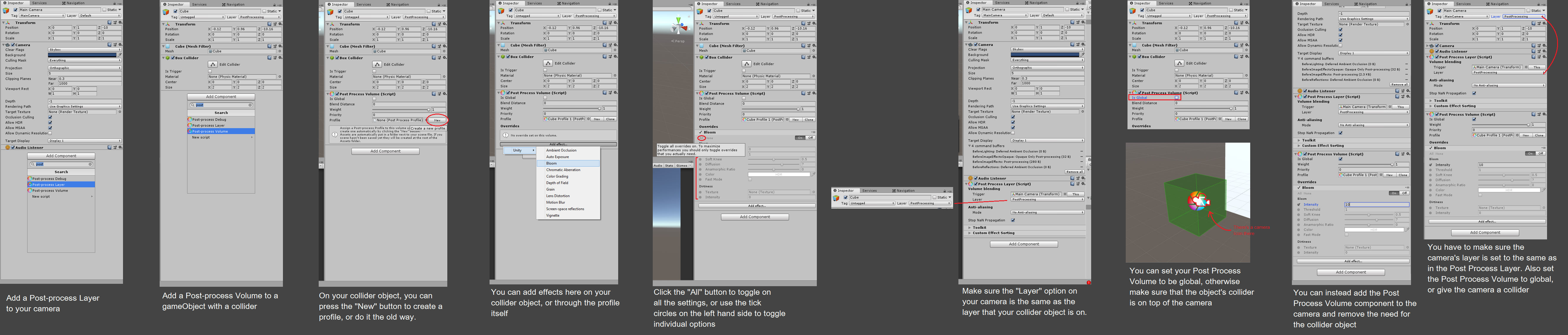This screenshot has height=335, width=1568.
Task: Open help reference of collapsed Camera component
Action: [x=1534, y=46]
